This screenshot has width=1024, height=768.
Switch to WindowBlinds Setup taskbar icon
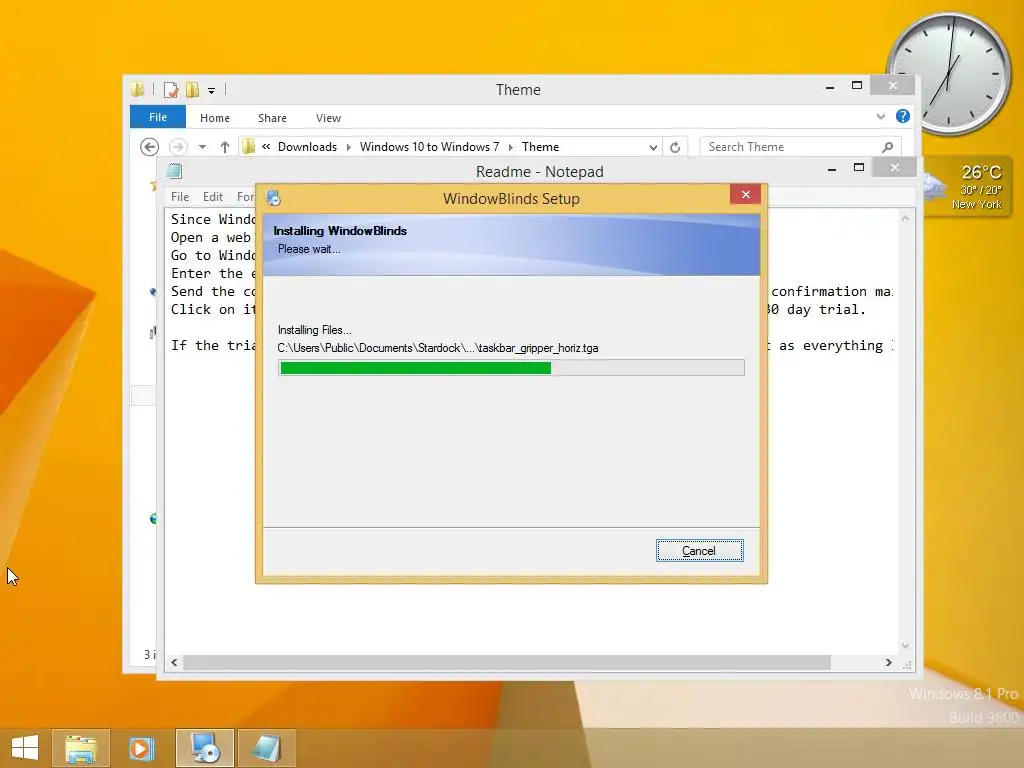(x=205, y=748)
